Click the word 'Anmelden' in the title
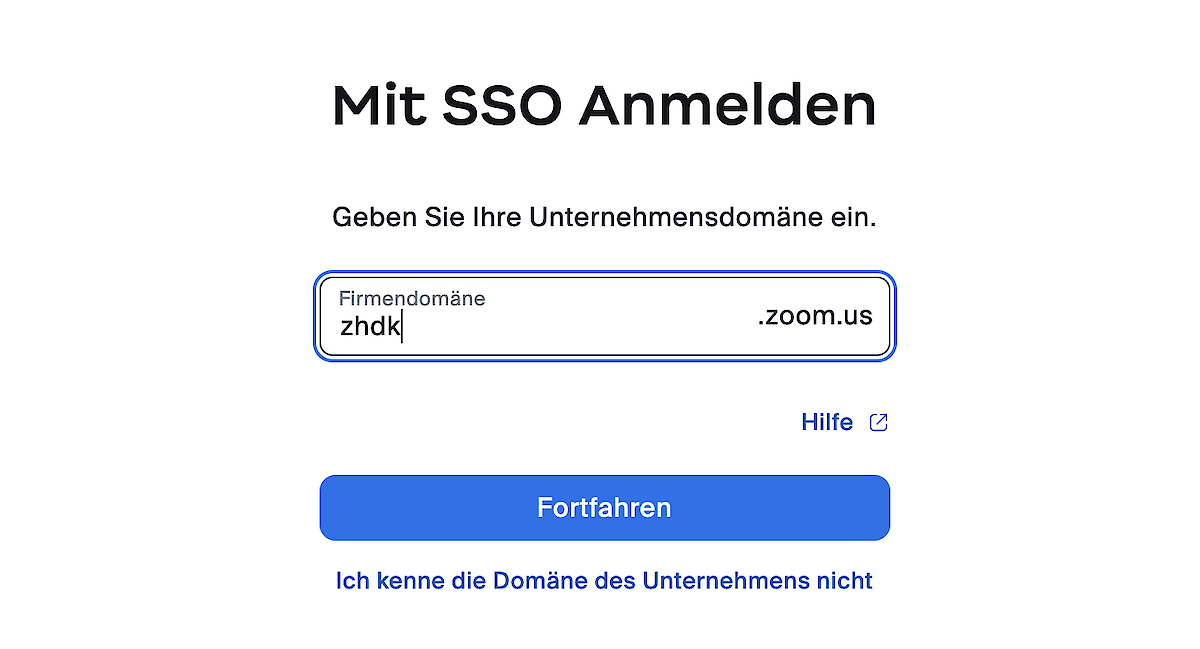 tap(727, 106)
